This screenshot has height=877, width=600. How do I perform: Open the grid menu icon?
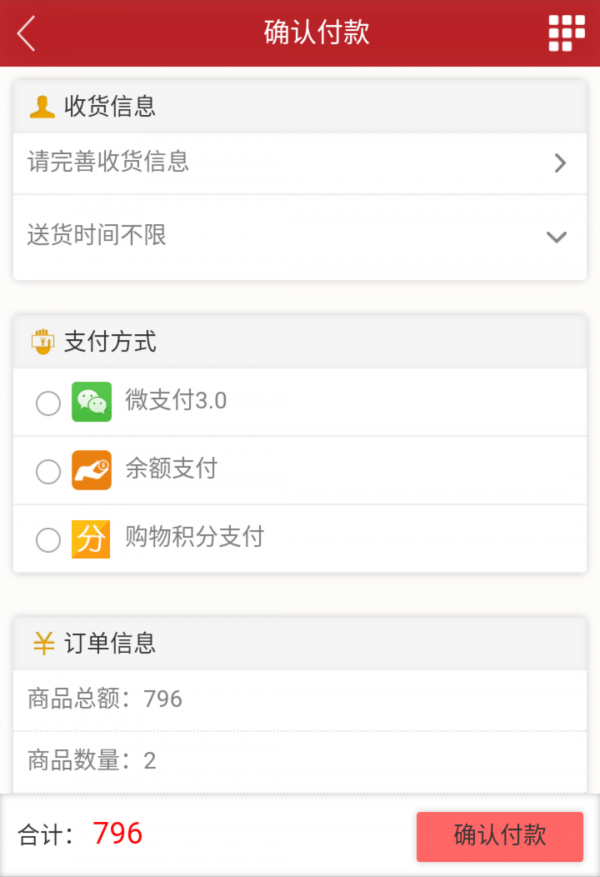[x=566, y=33]
